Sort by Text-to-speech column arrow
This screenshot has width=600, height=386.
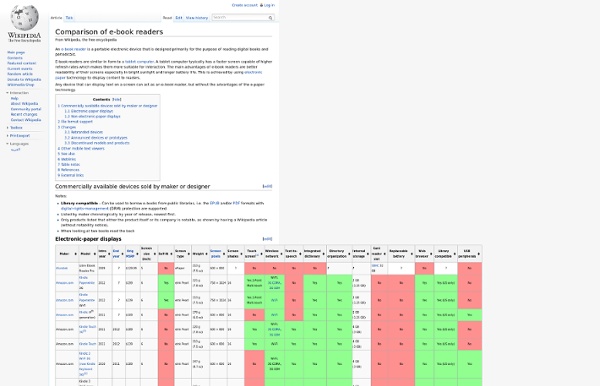[300, 254]
